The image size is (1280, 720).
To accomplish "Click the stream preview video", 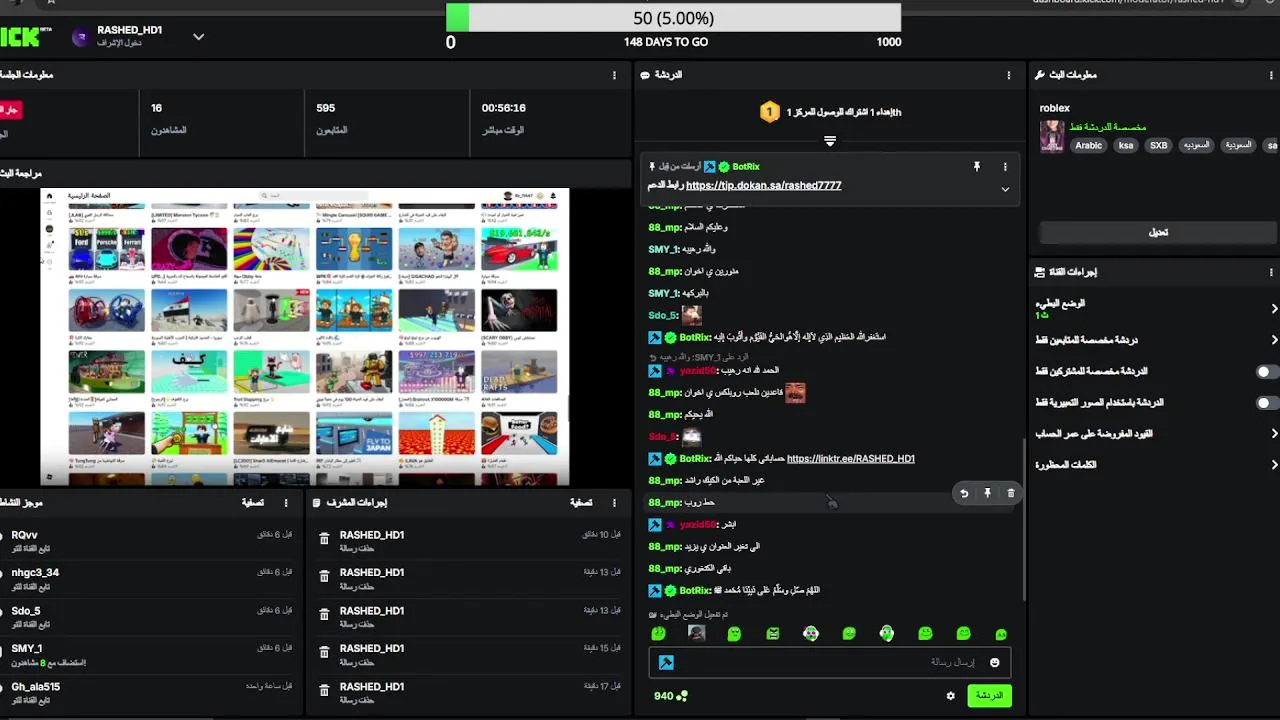I will [305, 337].
